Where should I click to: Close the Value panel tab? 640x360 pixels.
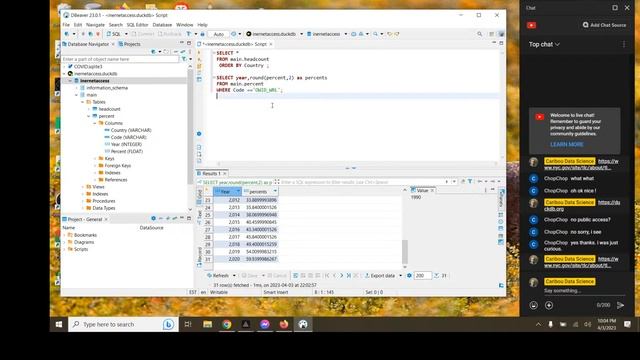click(x=432, y=191)
